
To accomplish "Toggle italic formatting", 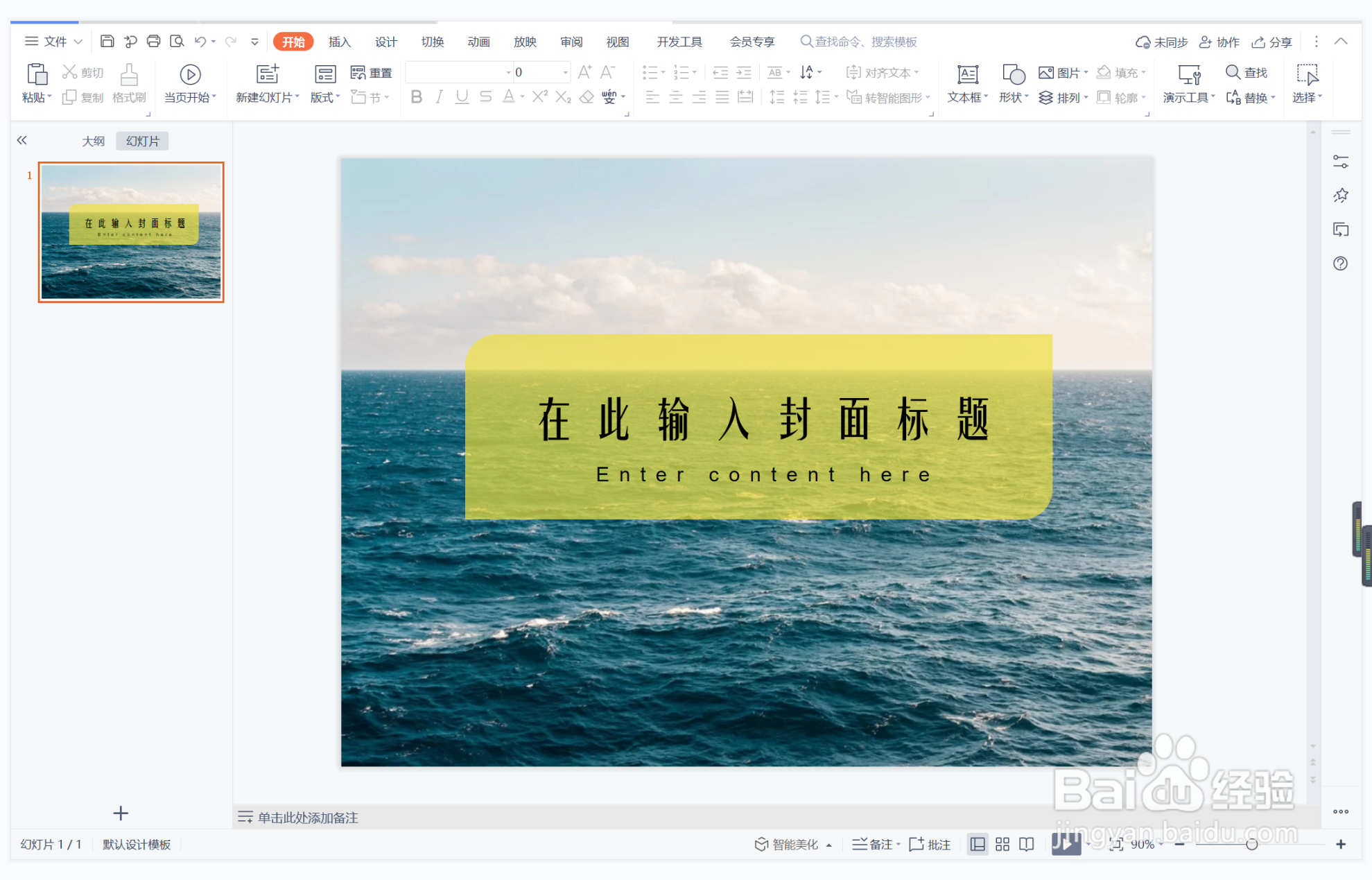I will tap(438, 97).
